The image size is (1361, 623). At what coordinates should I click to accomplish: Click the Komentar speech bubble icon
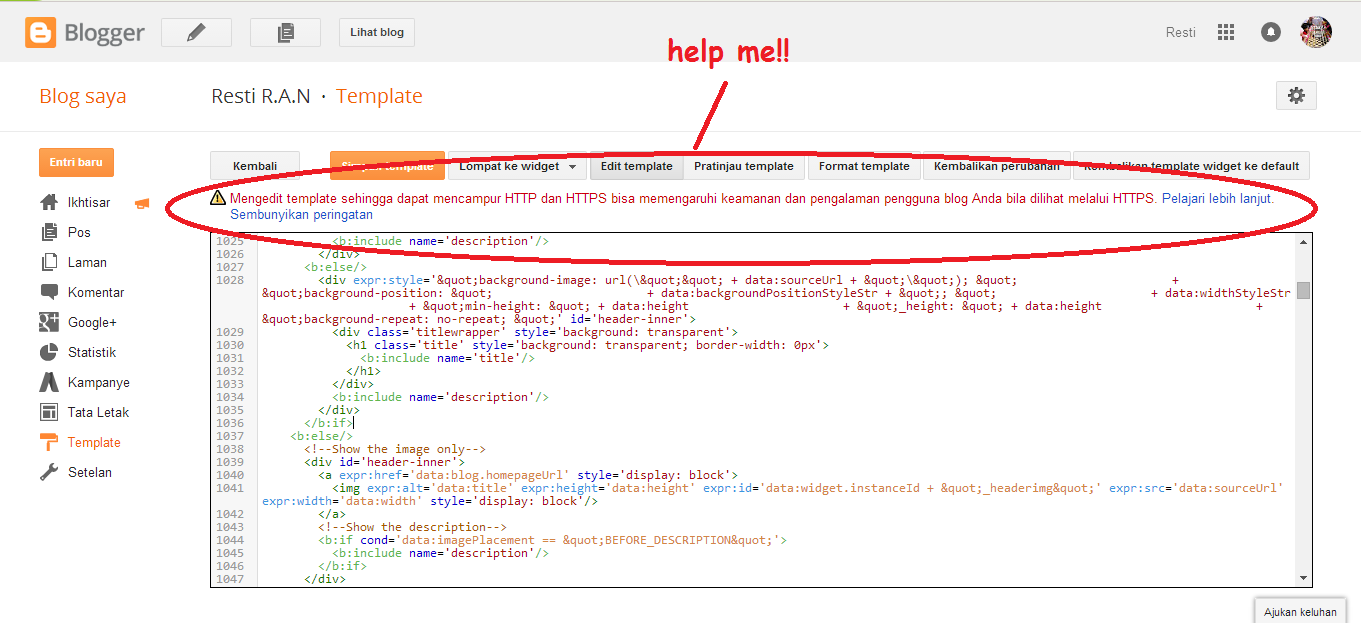(x=49, y=292)
